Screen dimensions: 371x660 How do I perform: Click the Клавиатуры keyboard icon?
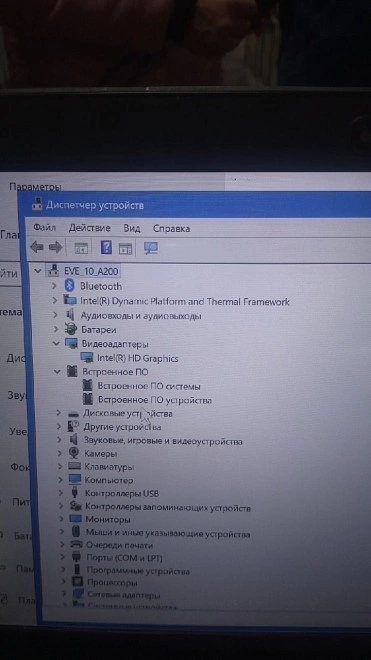tap(75, 467)
